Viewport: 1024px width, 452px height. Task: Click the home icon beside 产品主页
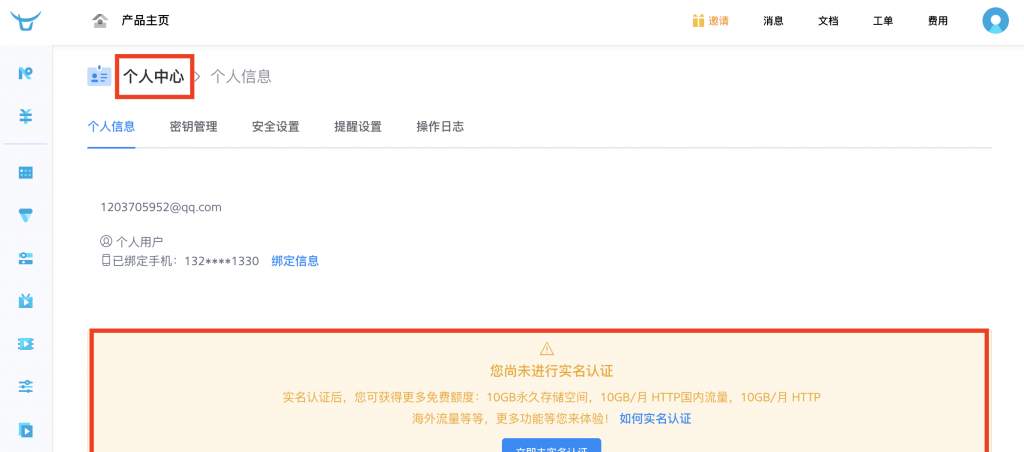pos(99,21)
